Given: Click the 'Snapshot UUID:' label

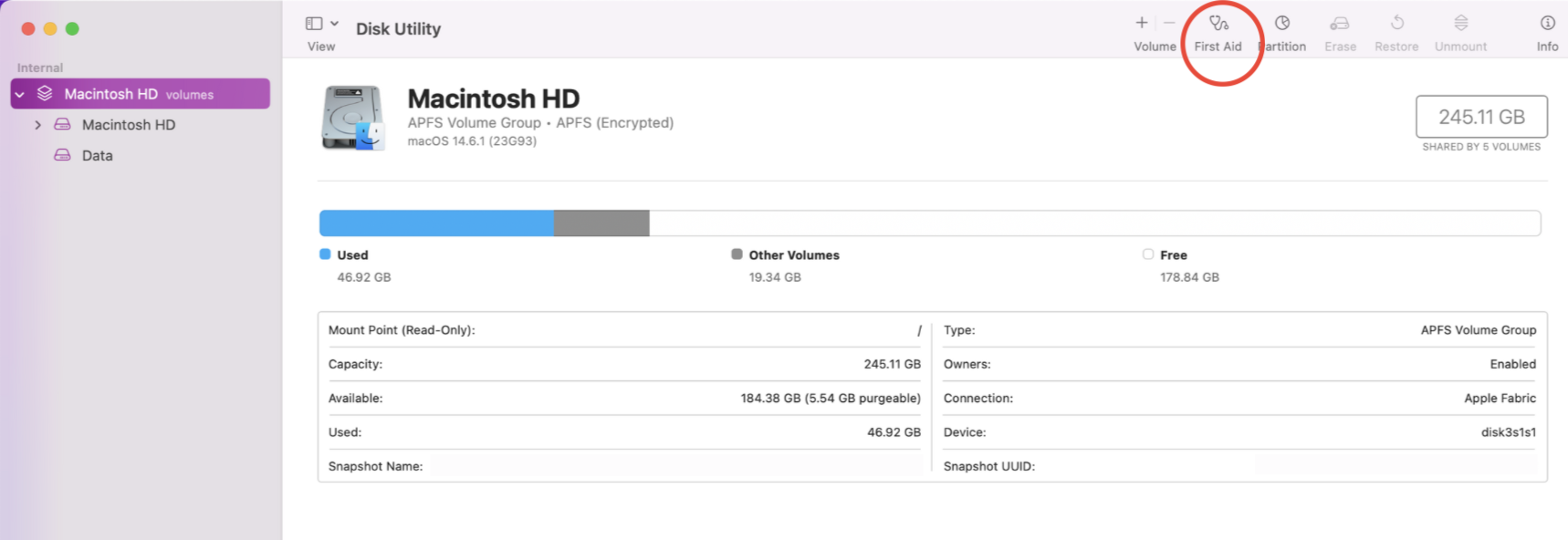Looking at the screenshot, I should 989,466.
